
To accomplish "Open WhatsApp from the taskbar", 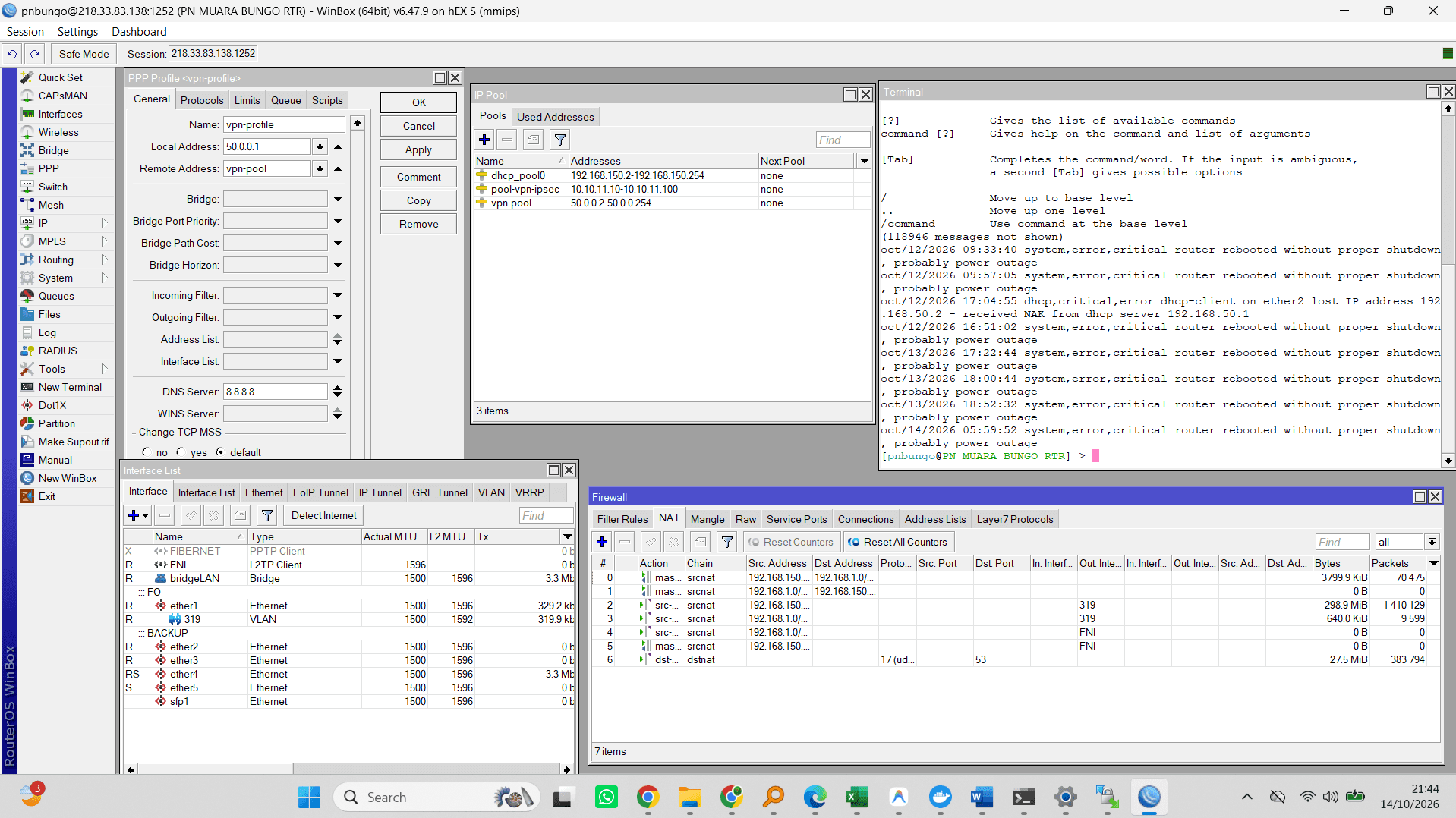I will pyautogui.click(x=606, y=797).
